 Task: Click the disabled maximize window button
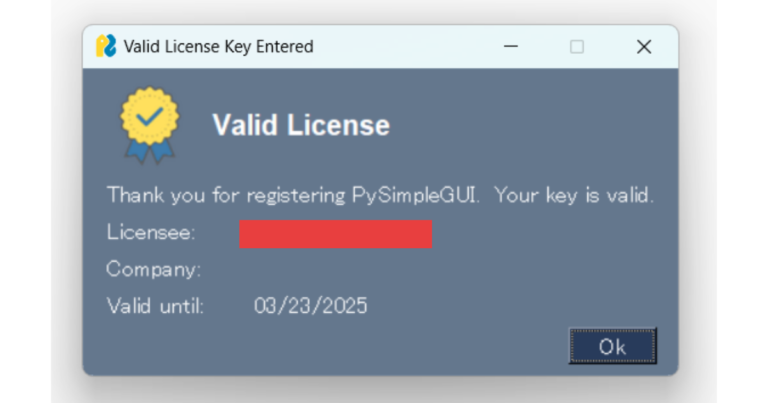click(576, 47)
